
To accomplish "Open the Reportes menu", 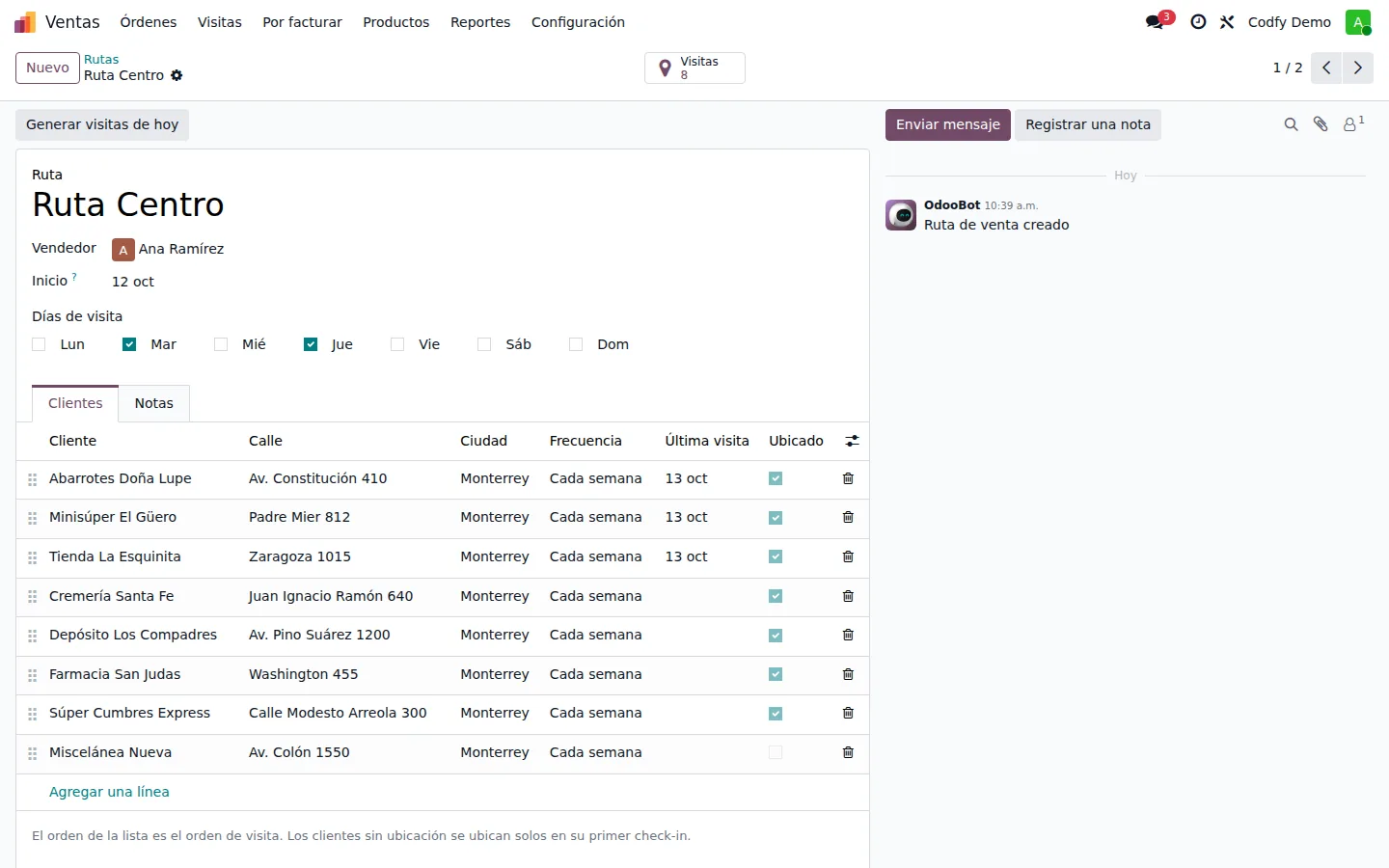I will coord(480,22).
